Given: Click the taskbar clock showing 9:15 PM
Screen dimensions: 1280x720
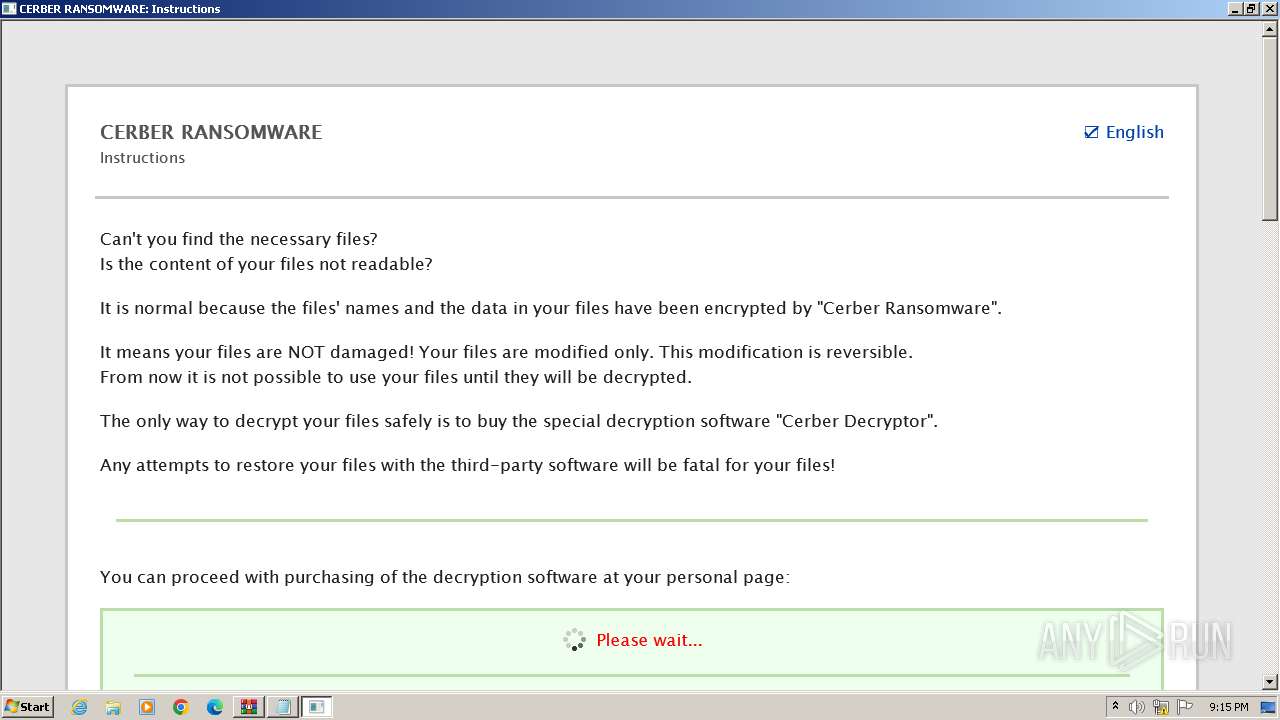Looking at the screenshot, I should coord(1228,707).
